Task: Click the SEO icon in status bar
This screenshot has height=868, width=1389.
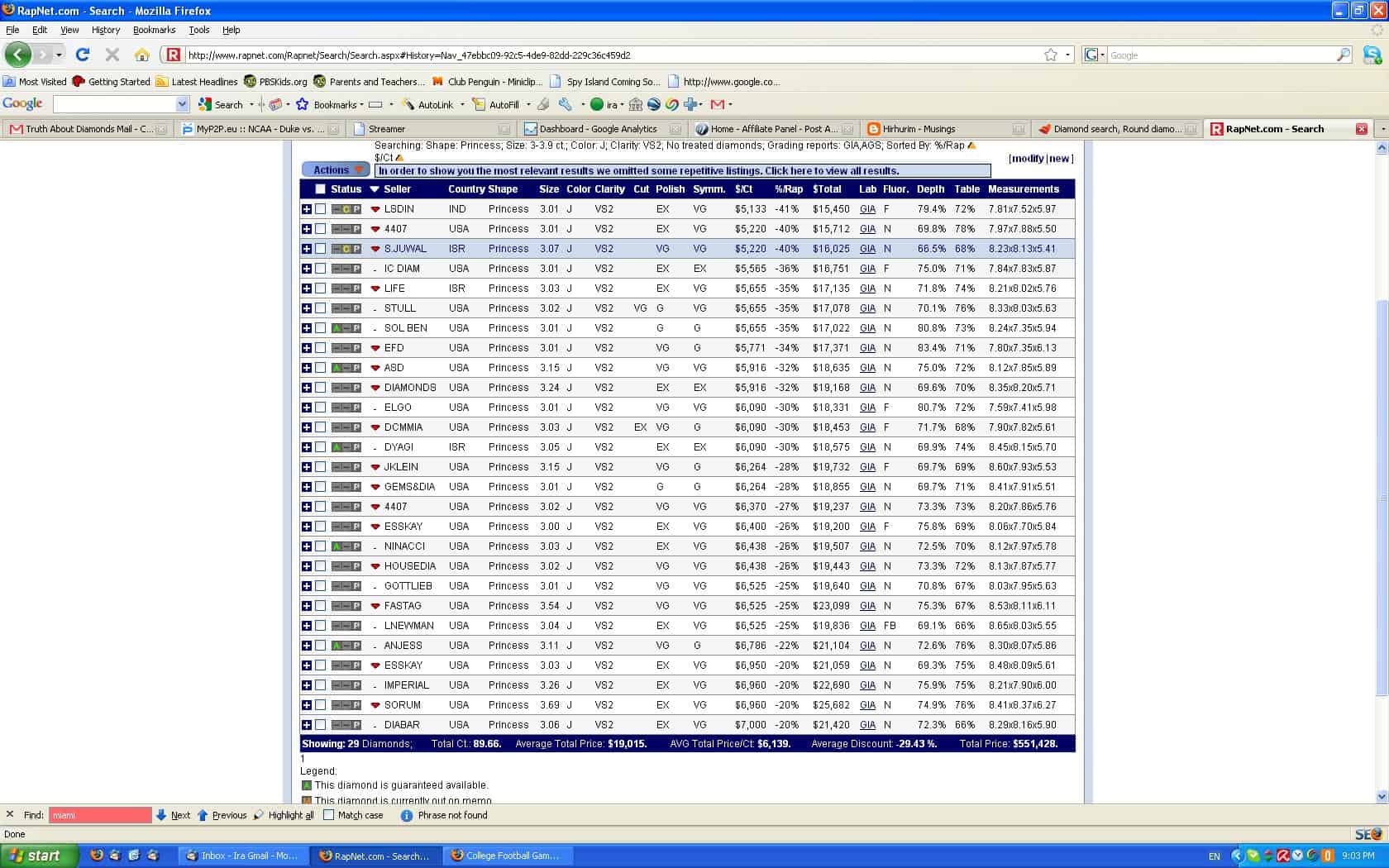Action: pyautogui.click(x=1368, y=834)
